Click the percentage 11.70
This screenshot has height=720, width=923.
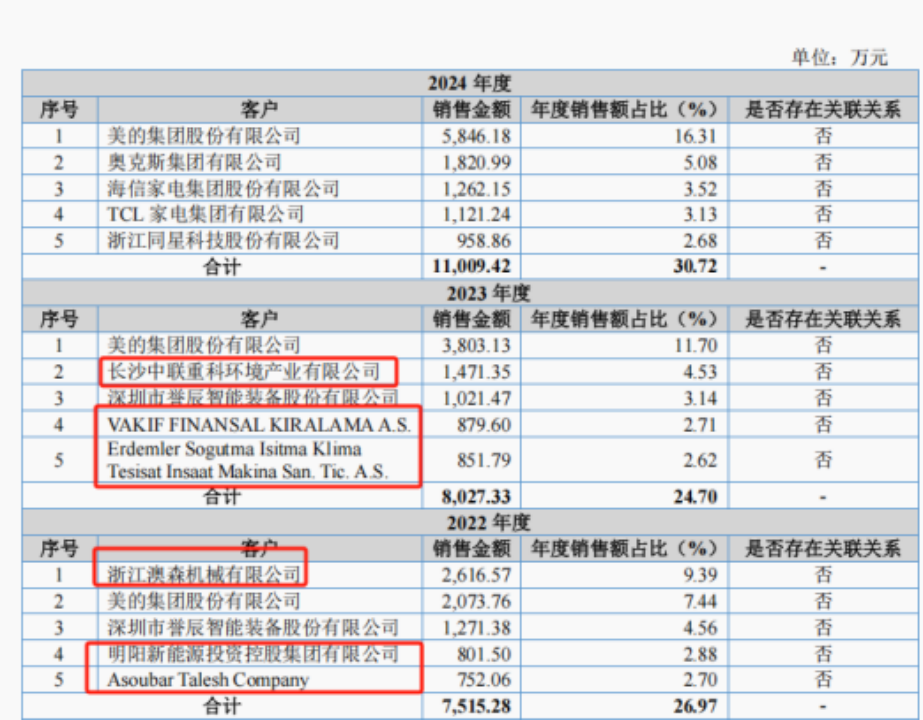pos(695,346)
